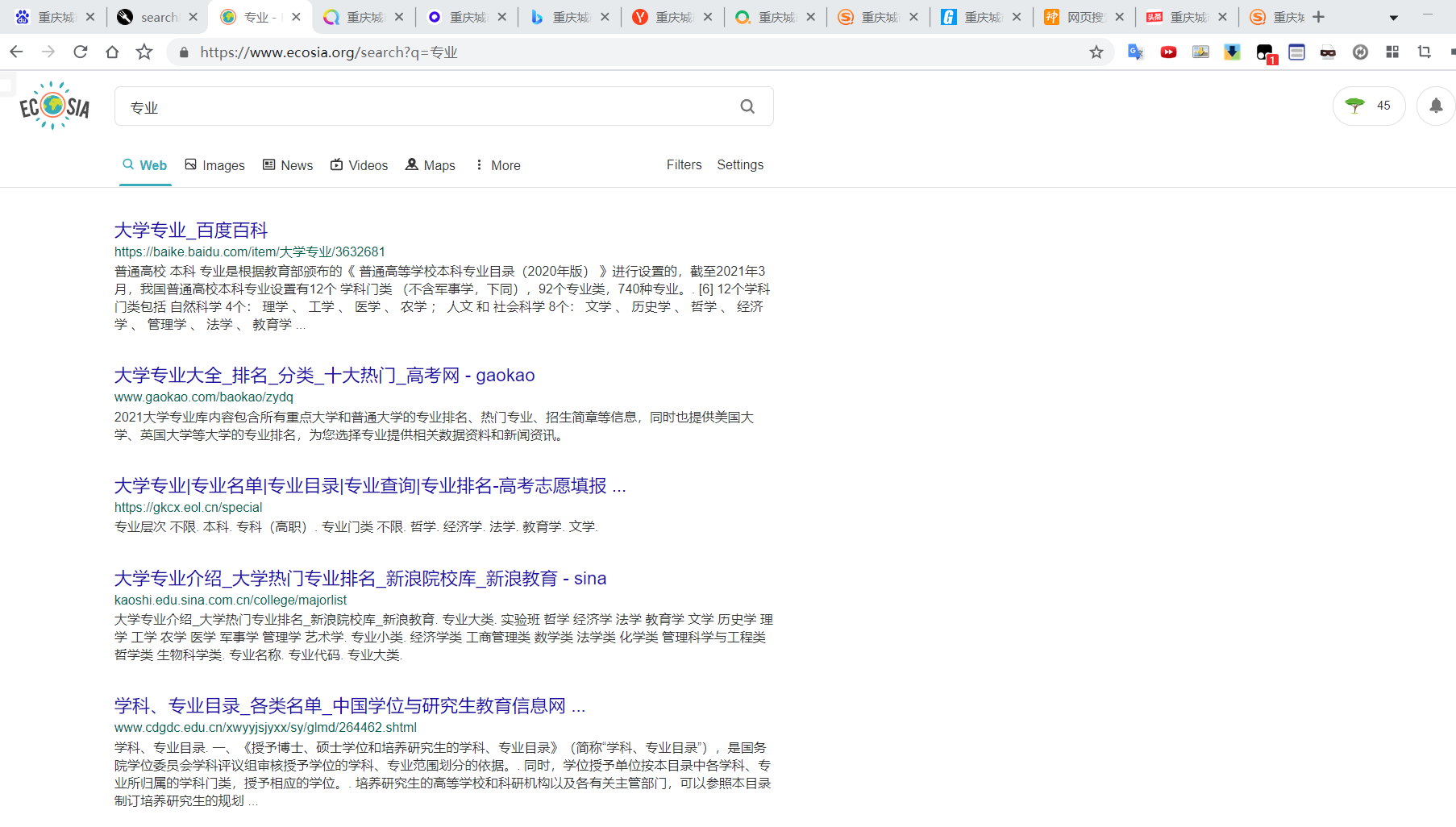Click the red fast-forward video extension icon
Screen dimensions: 1456x827
pyautogui.click(x=1167, y=52)
